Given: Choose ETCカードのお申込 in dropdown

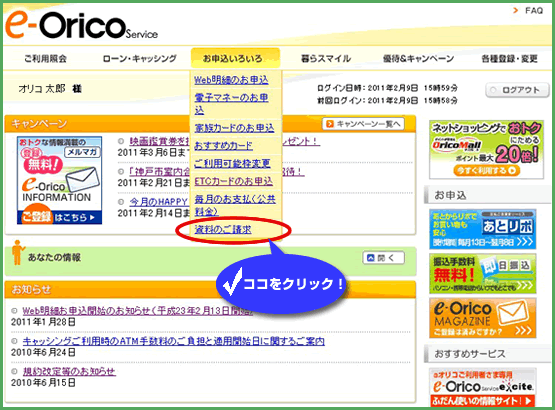Looking at the screenshot, I should pyautogui.click(x=234, y=181).
